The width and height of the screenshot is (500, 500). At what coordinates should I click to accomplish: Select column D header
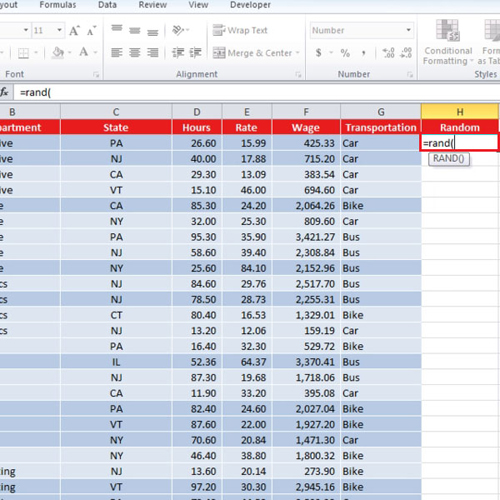coord(197,112)
